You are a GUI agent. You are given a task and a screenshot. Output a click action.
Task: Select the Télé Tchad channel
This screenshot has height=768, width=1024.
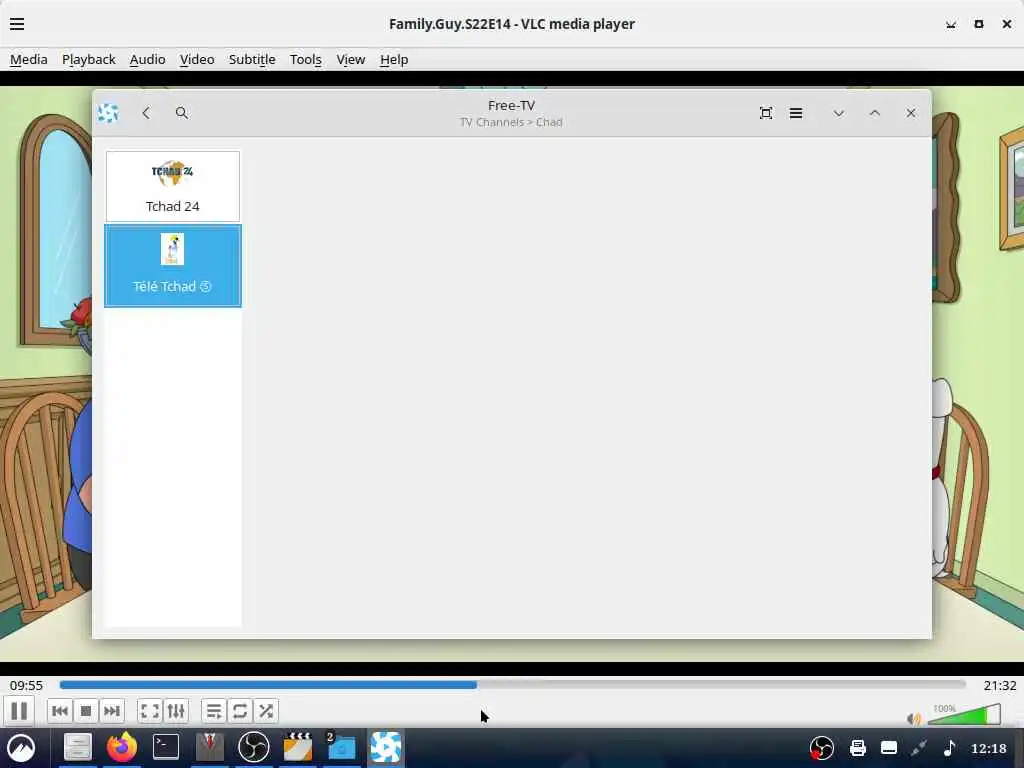coord(172,265)
